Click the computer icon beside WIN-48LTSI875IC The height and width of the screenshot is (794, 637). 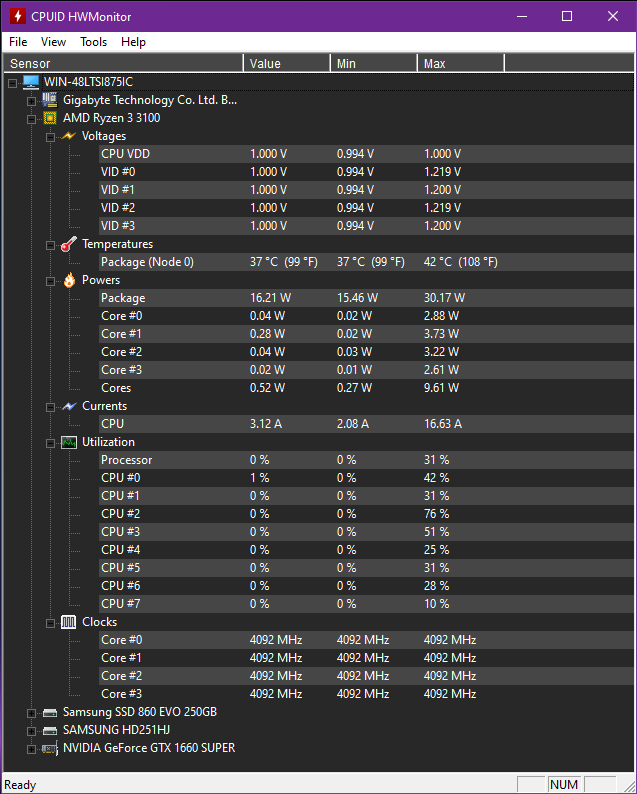(x=31, y=82)
